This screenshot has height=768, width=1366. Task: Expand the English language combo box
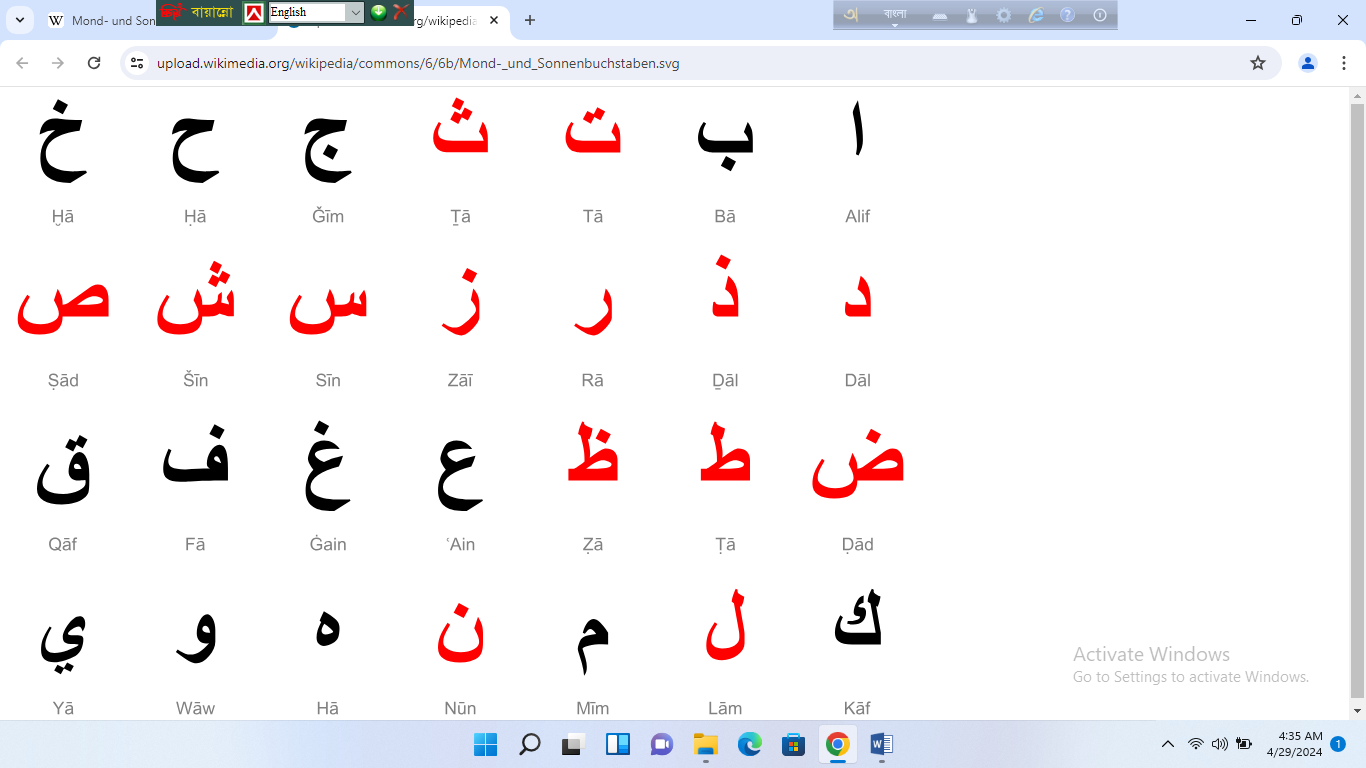pos(355,12)
